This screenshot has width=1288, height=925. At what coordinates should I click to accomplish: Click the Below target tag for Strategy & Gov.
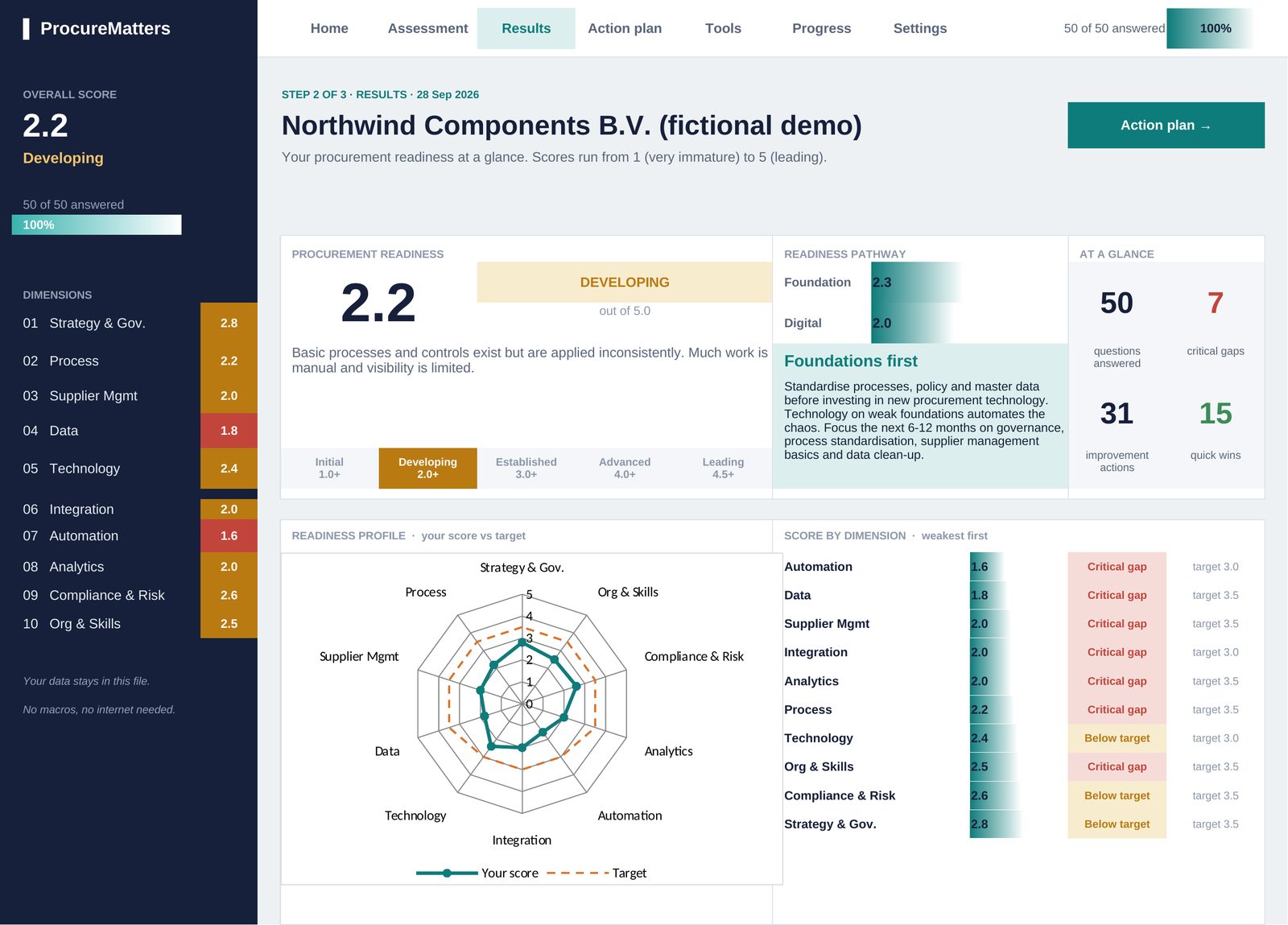(1117, 824)
